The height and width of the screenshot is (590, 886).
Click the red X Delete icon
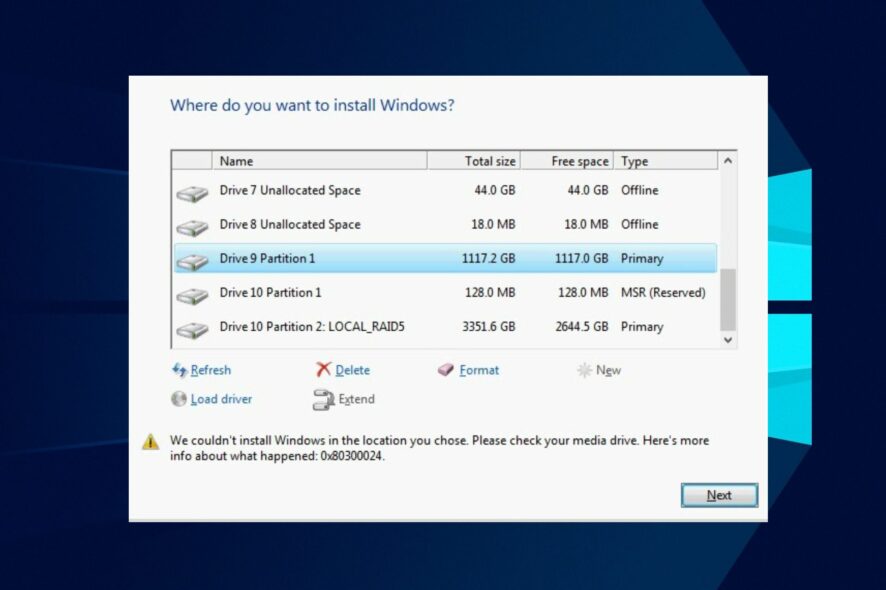[324, 369]
